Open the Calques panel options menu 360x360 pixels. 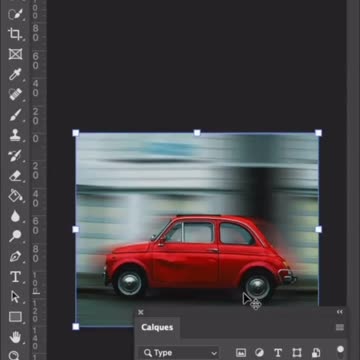[x=340, y=327]
